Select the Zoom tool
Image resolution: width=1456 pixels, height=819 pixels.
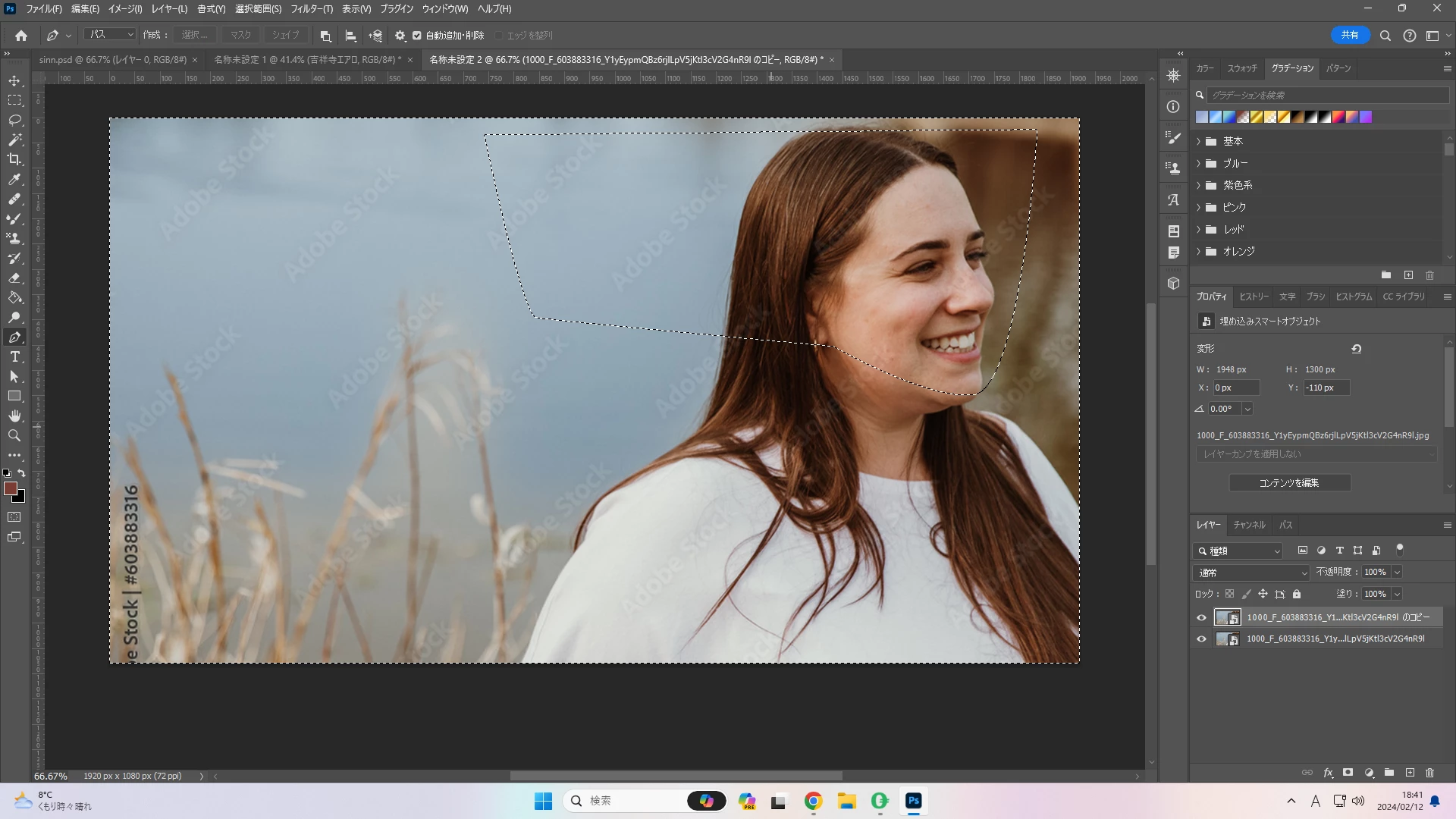click(14, 436)
